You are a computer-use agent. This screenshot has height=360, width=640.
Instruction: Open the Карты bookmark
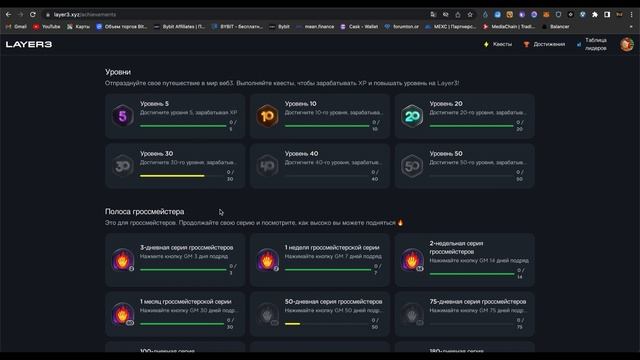(78, 27)
